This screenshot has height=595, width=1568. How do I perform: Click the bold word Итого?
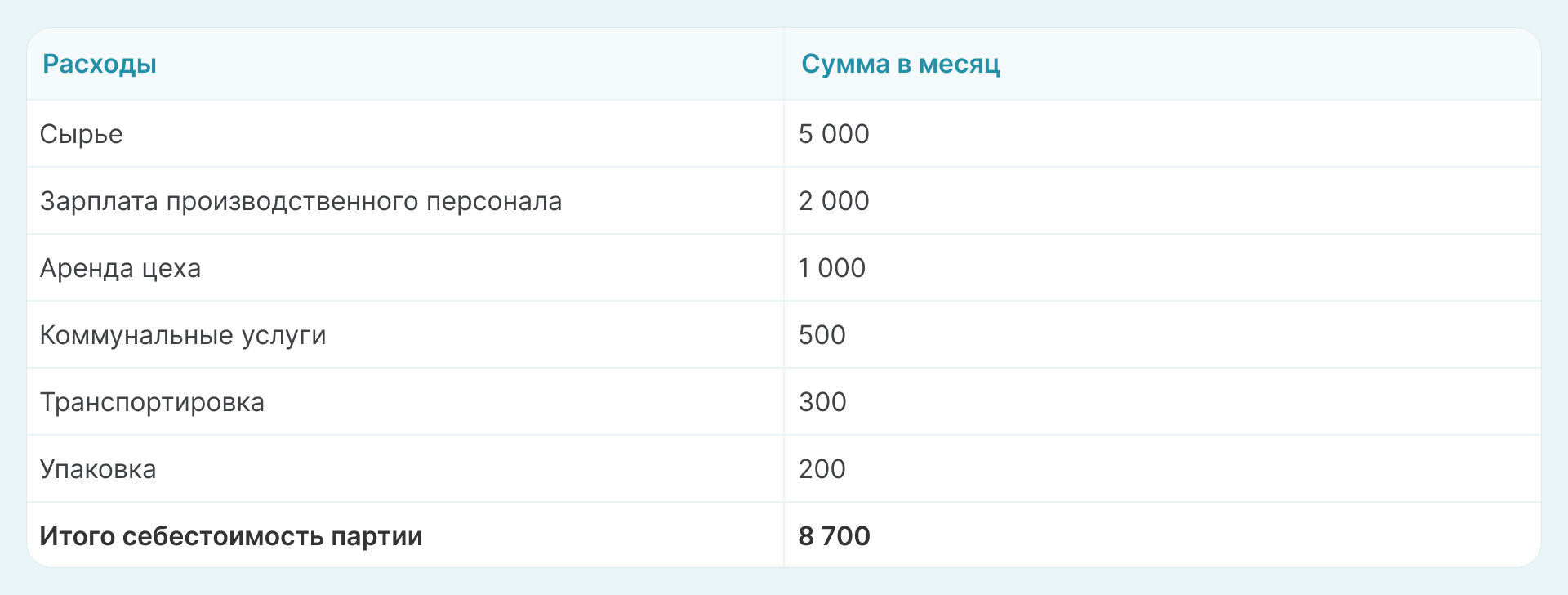[x=77, y=536]
